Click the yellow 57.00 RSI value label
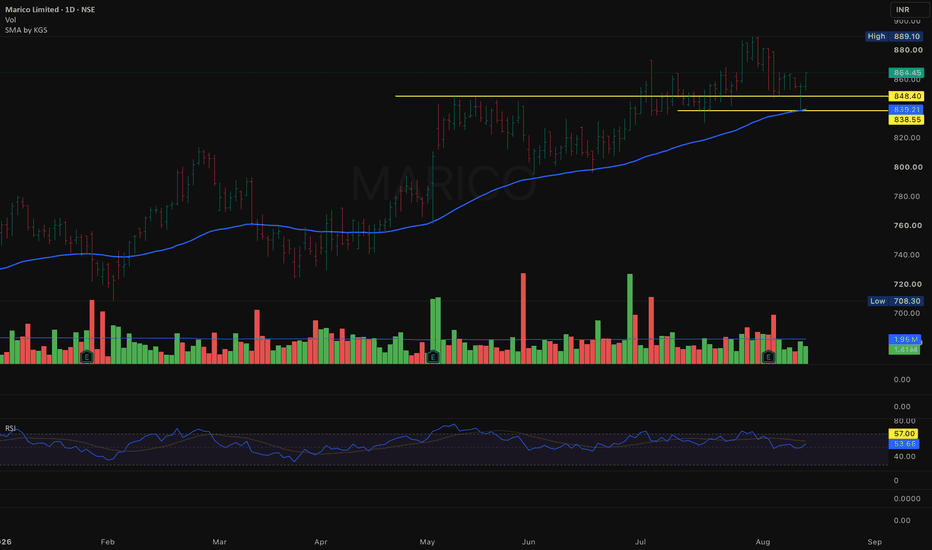Image resolution: width=932 pixels, height=550 pixels. (903, 433)
